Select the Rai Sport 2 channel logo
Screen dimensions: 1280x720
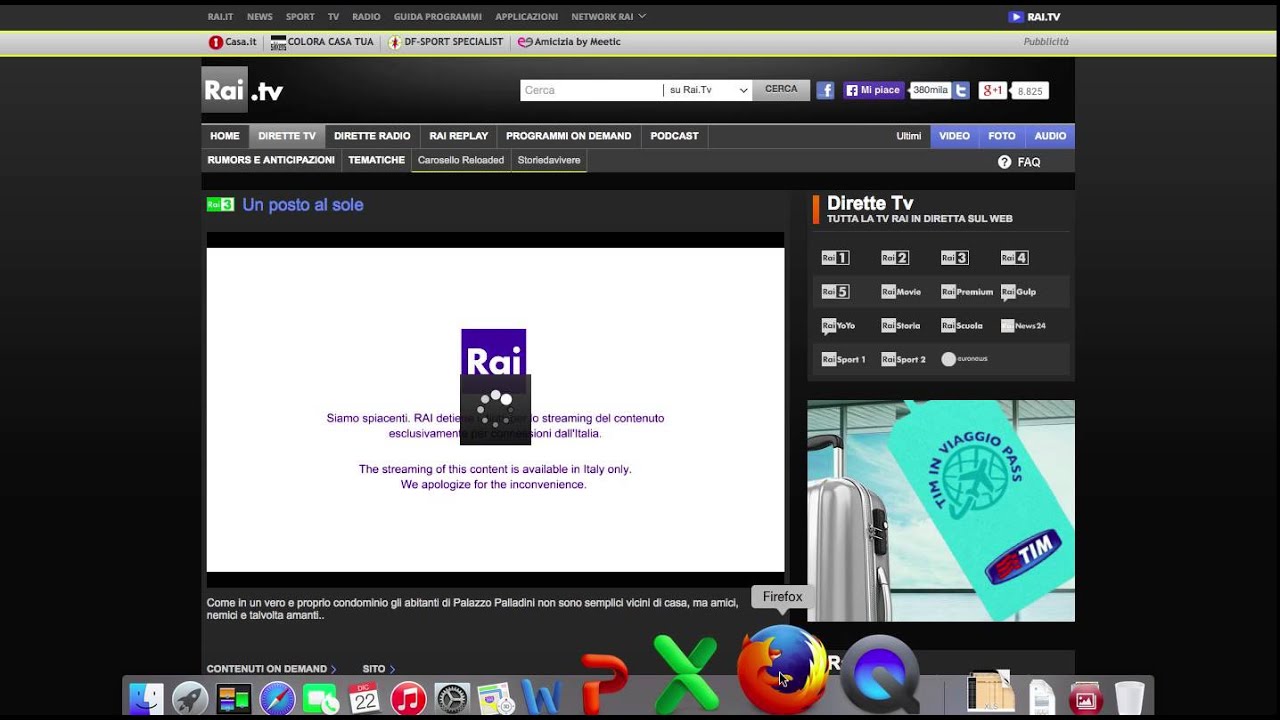point(903,359)
